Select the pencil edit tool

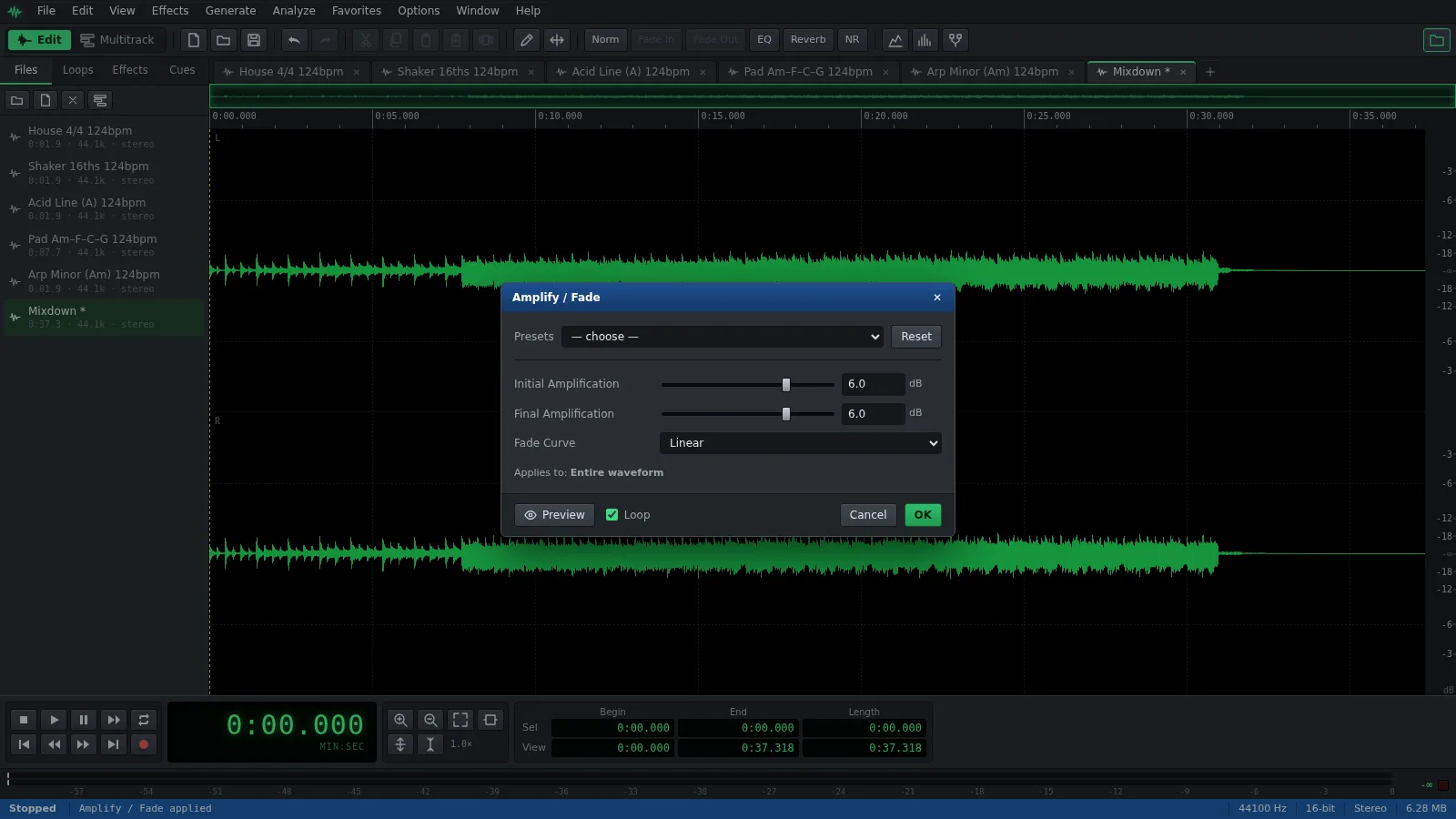[526, 40]
